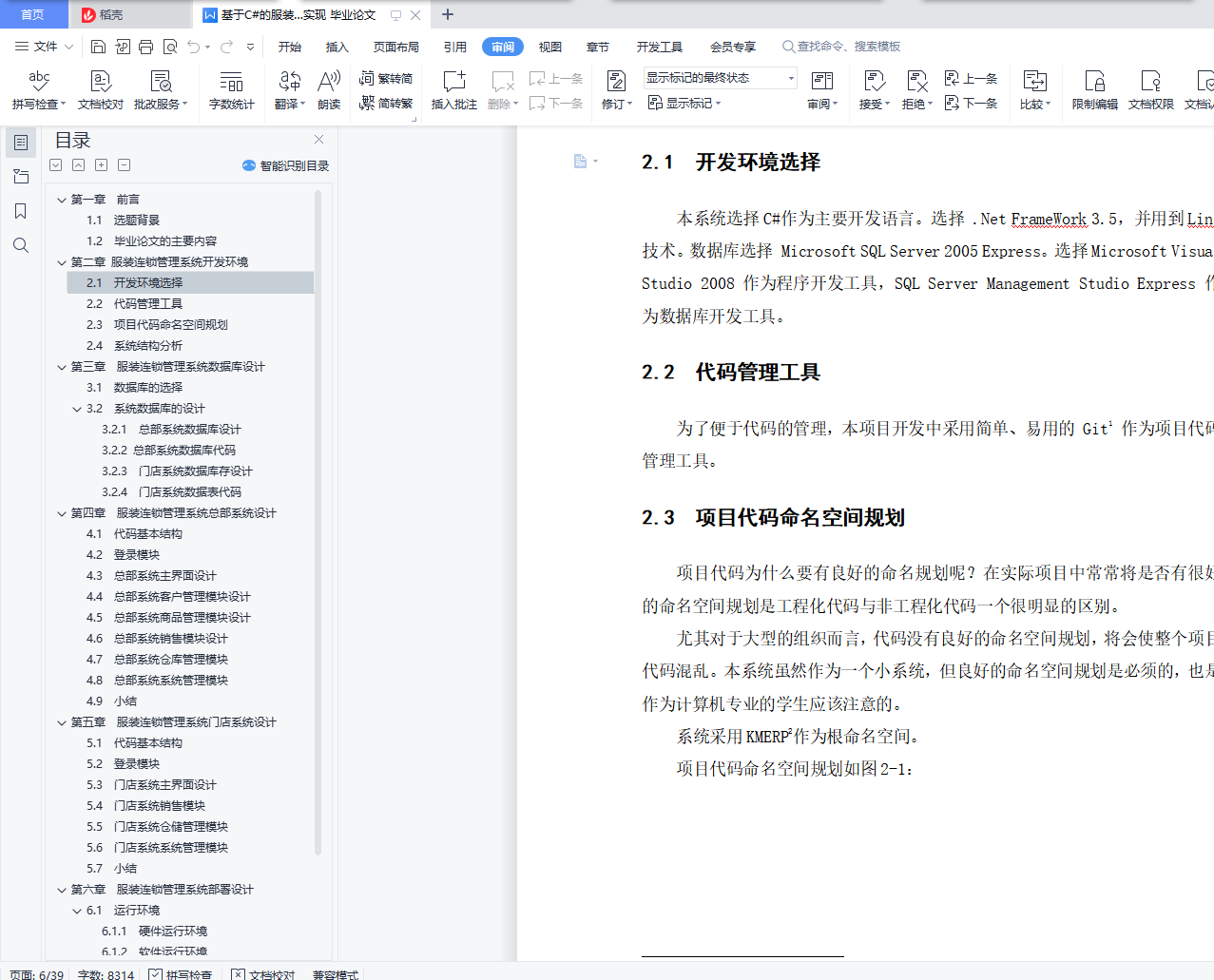Click 限制编辑 restrict editing icon
The width and height of the screenshot is (1214, 980).
[1095, 91]
